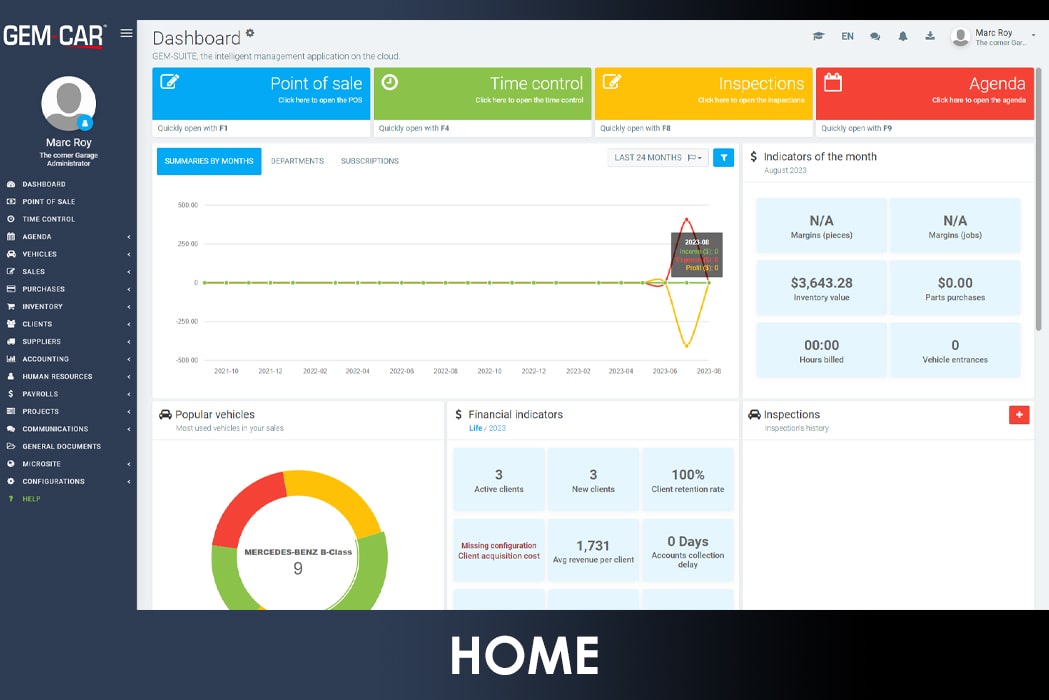
Task: Click the download icon in the header
Action: tap(930, 36)
